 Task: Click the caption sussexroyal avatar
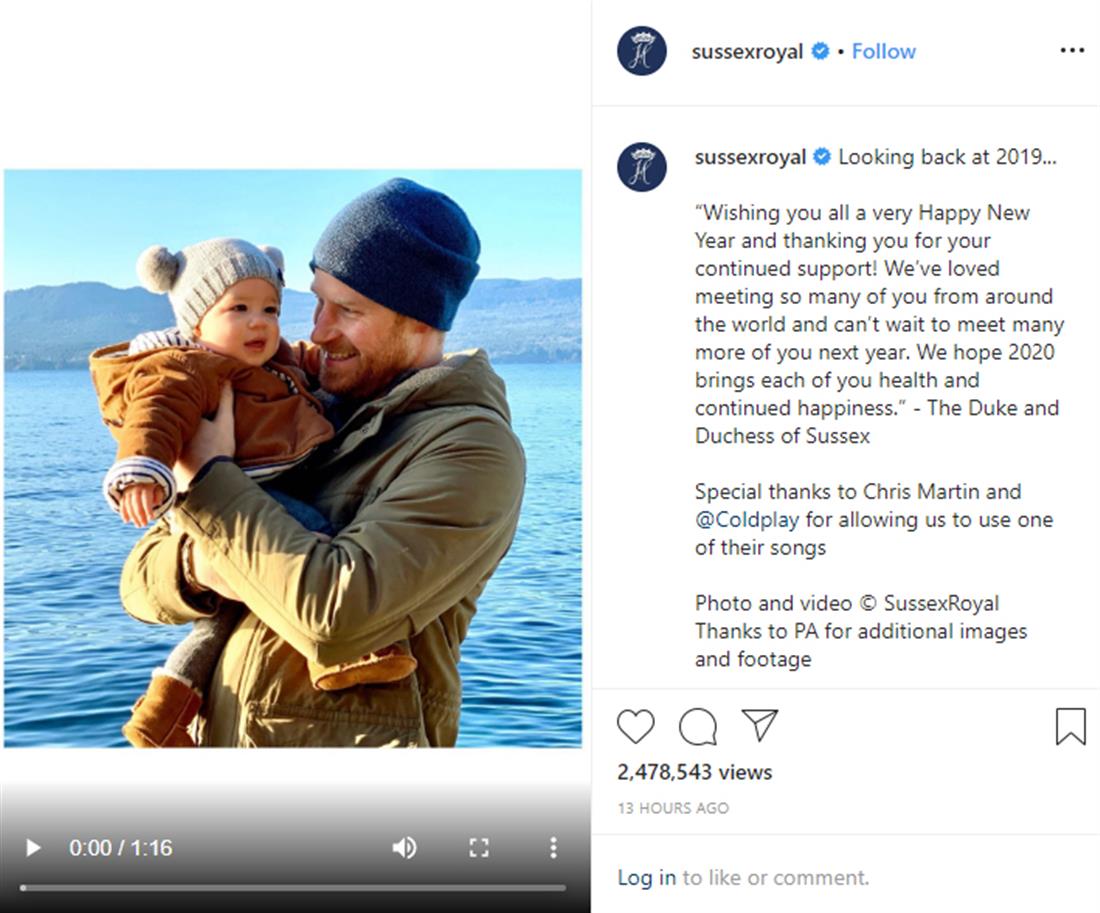642,167
